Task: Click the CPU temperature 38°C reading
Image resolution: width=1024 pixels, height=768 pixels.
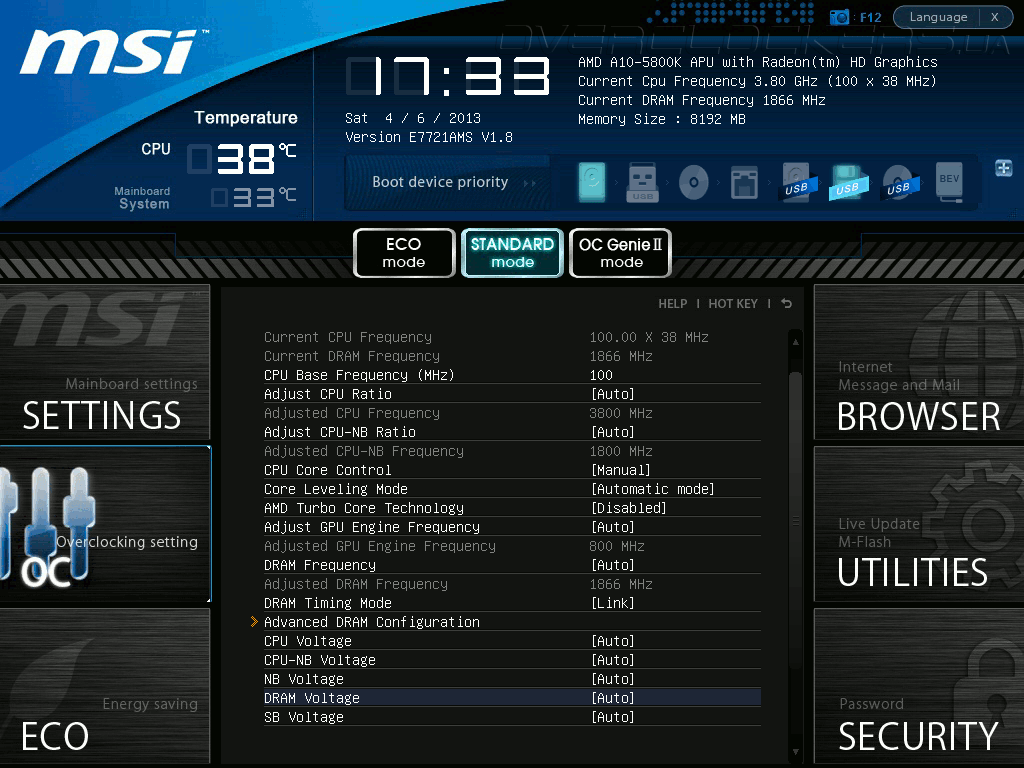Action: (x=242, y=159)
